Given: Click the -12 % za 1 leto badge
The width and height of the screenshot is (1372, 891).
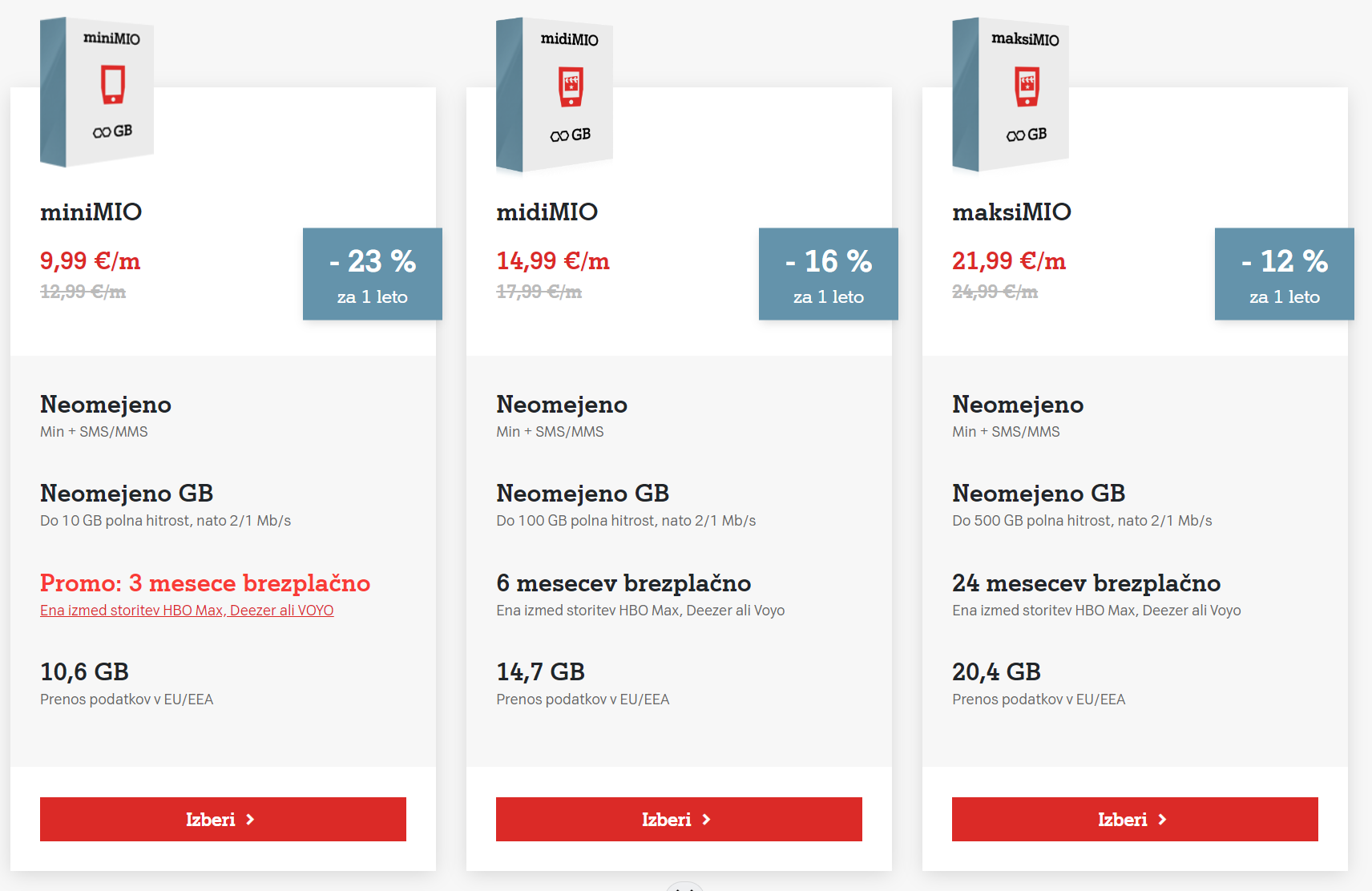Looking at the screenshot, I should coord(1285,274).
